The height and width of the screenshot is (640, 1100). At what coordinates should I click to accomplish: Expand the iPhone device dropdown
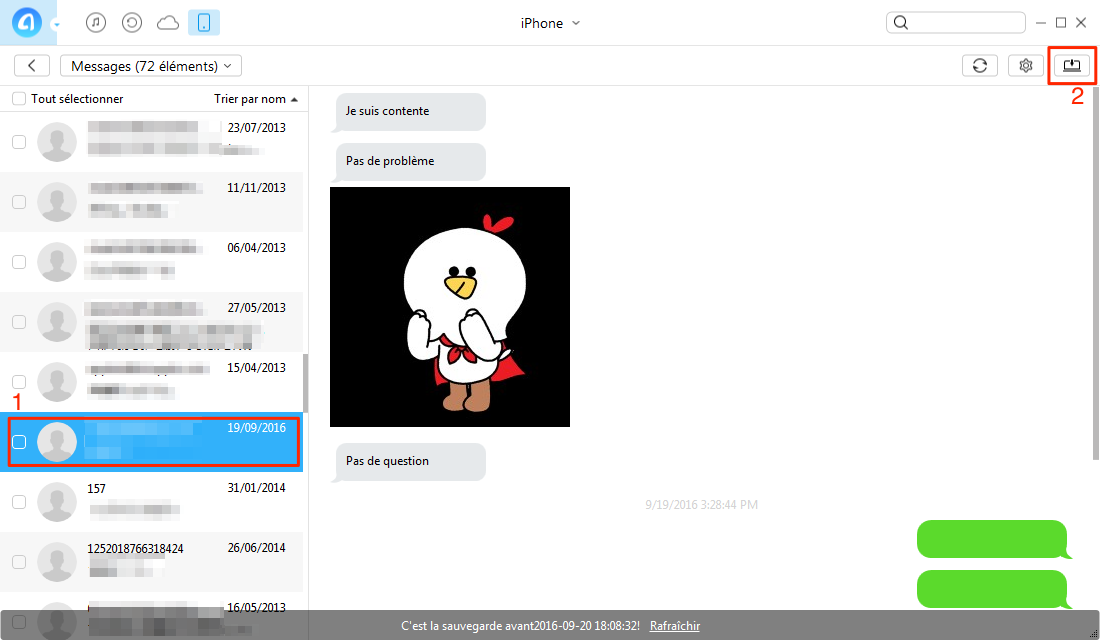coord(550,23)
